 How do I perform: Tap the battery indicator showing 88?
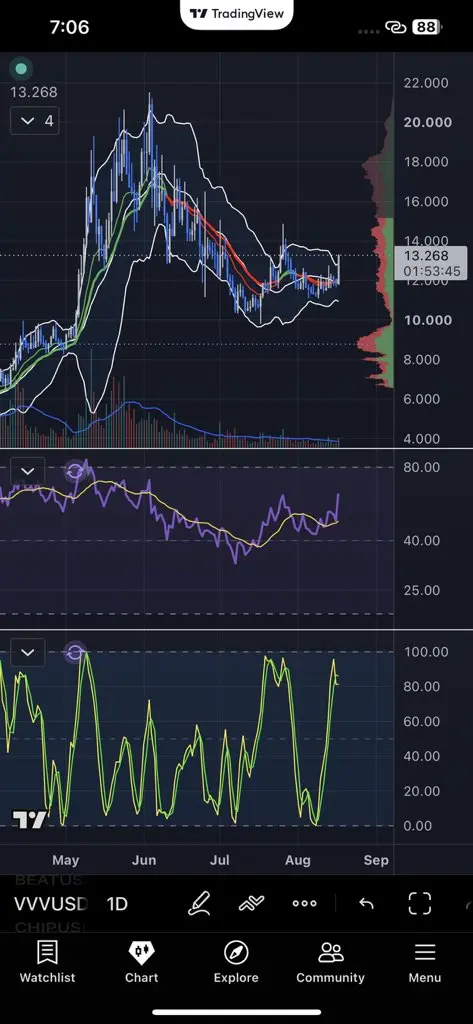pos(427,27)
